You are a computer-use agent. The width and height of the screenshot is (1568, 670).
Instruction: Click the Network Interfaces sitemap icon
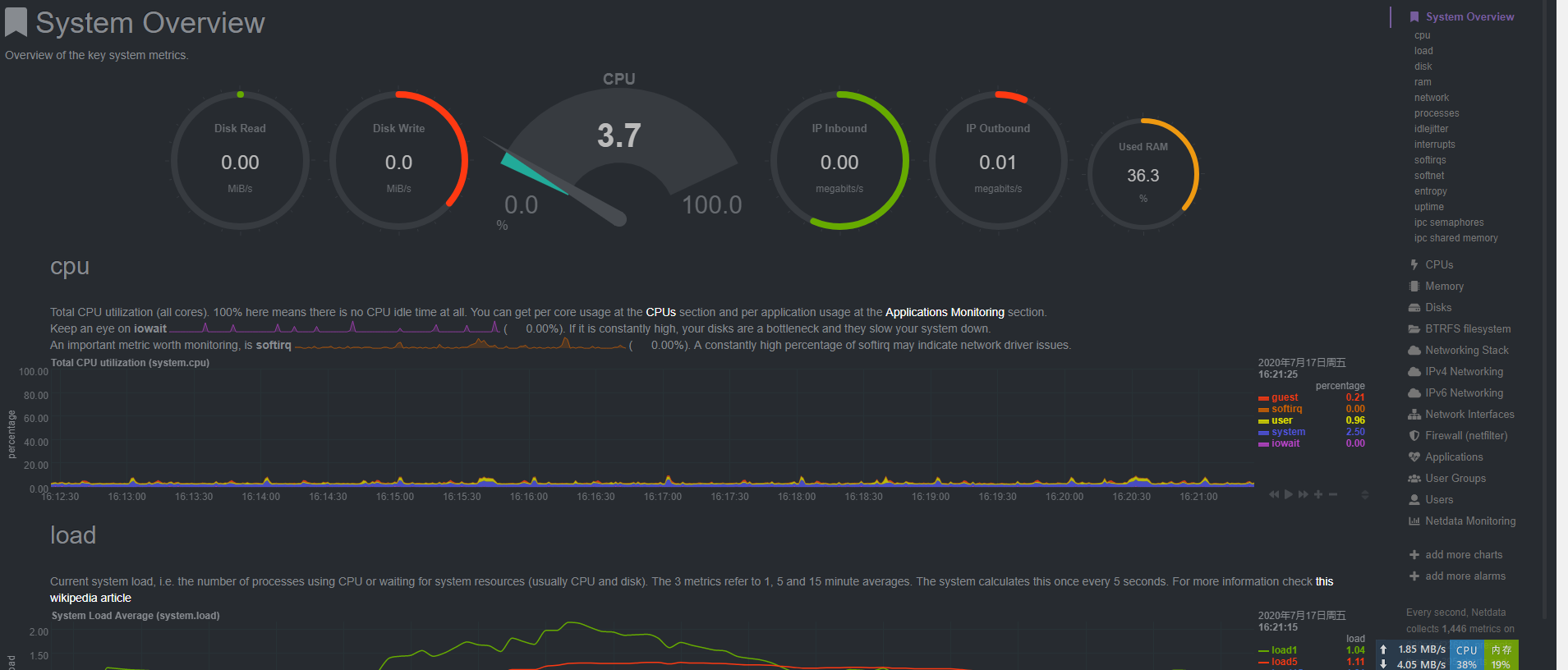(1414, 414)
